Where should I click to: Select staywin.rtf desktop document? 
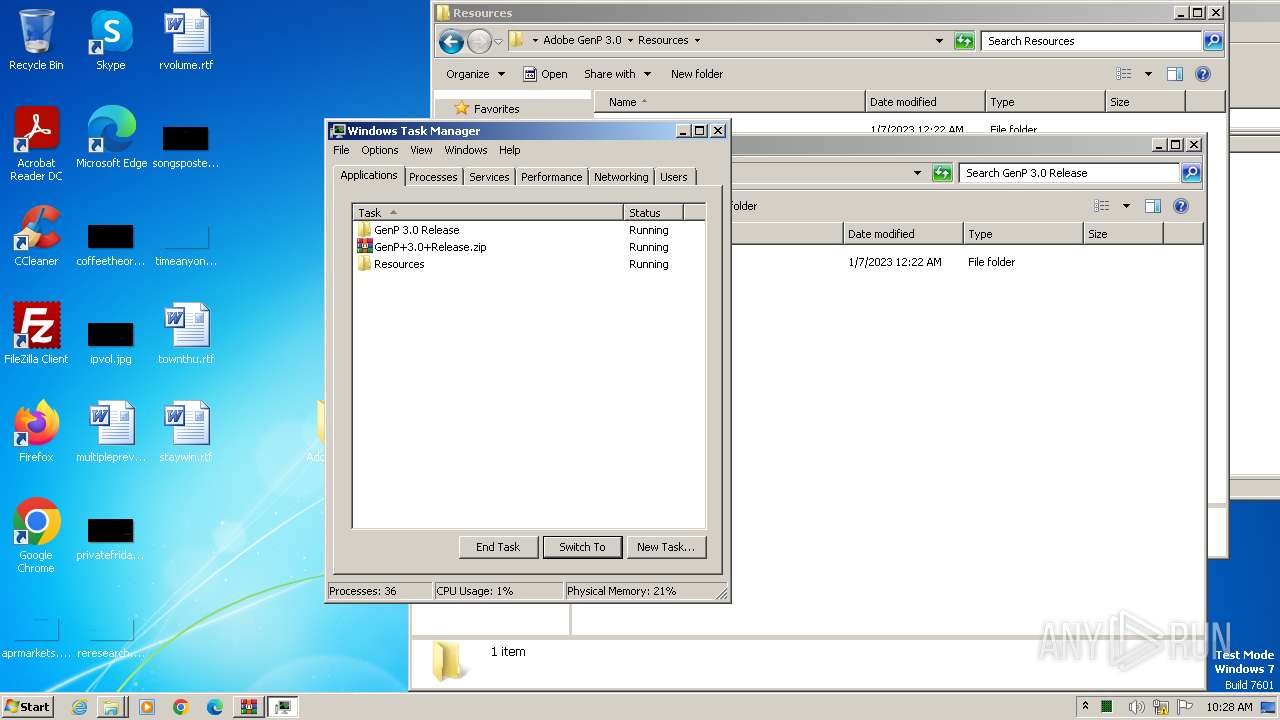click(186, 432)
